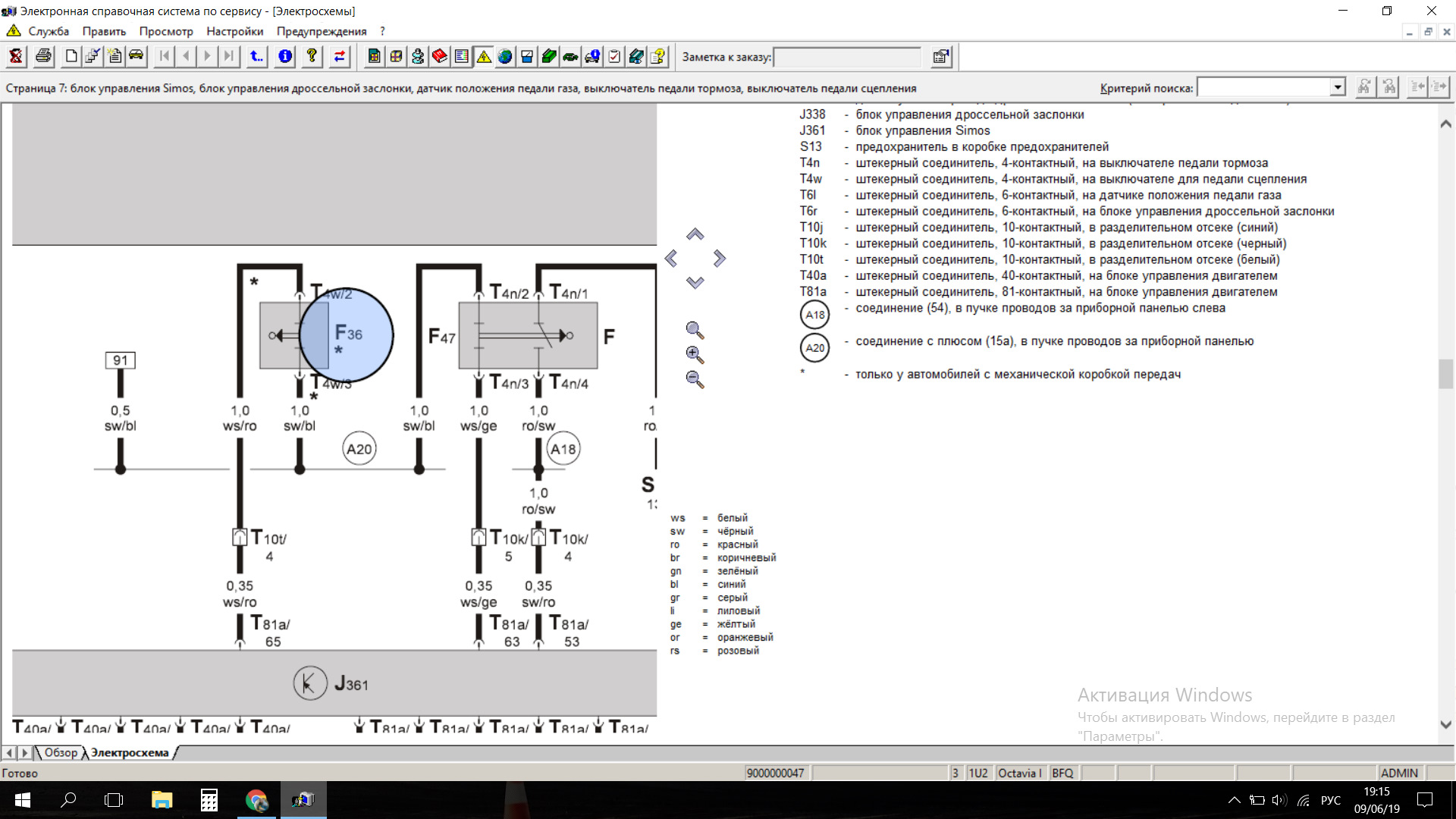The height and width of the screenshot is (819, 1456).
Task: Click the red X exit icon
Action: [16, 56]
